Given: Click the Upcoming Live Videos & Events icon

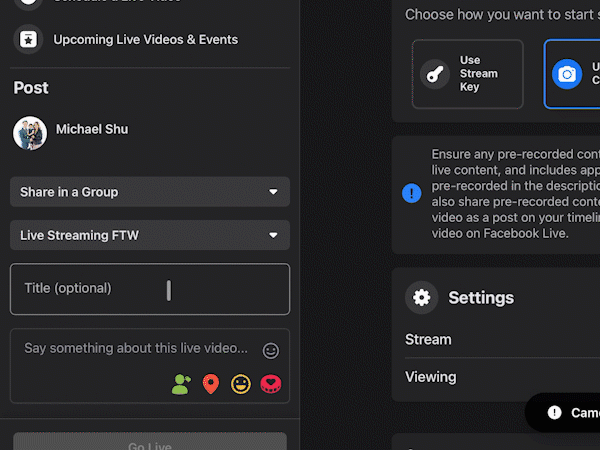Looking at the screenshot, I should pos(28,39).
